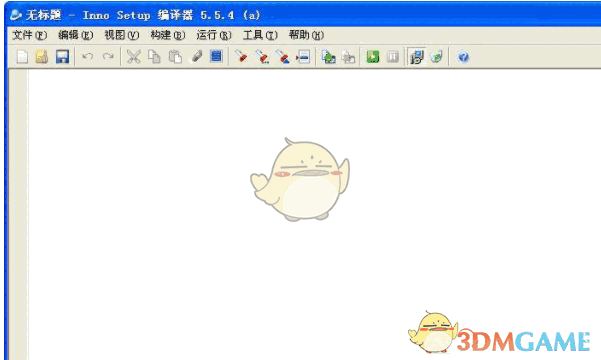Open the 视图(V) menu
The image size is (601, 360).
tap(122, 35)
